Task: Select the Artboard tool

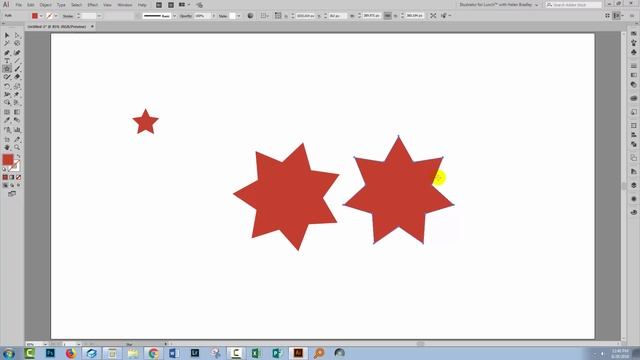Action: point(7,140)
